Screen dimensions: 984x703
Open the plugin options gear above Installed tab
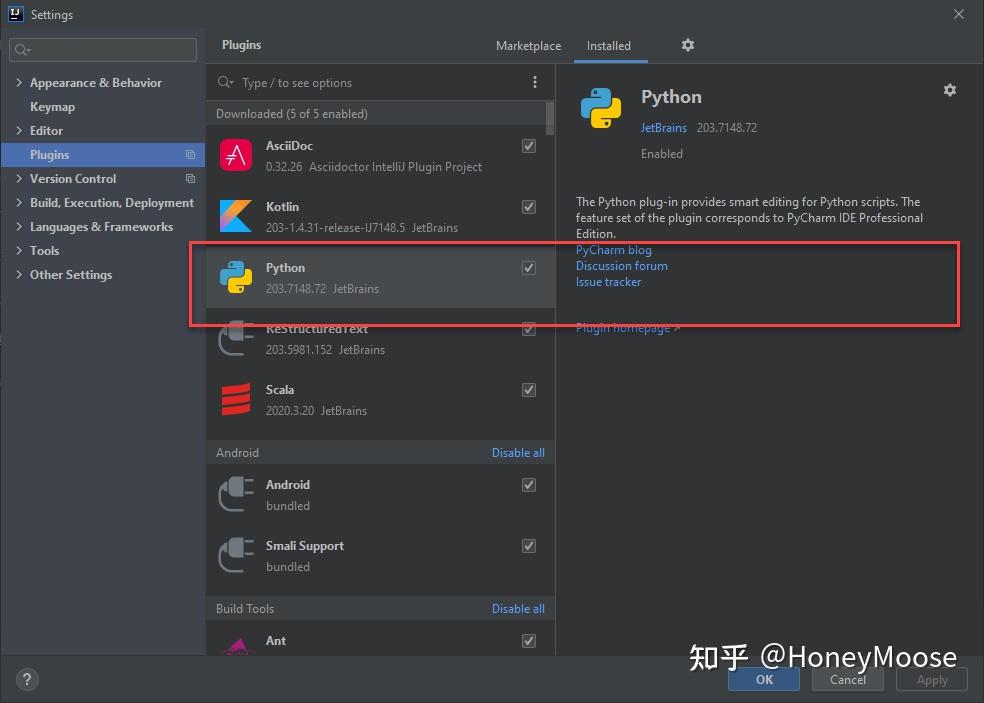[x=687, y=45]
